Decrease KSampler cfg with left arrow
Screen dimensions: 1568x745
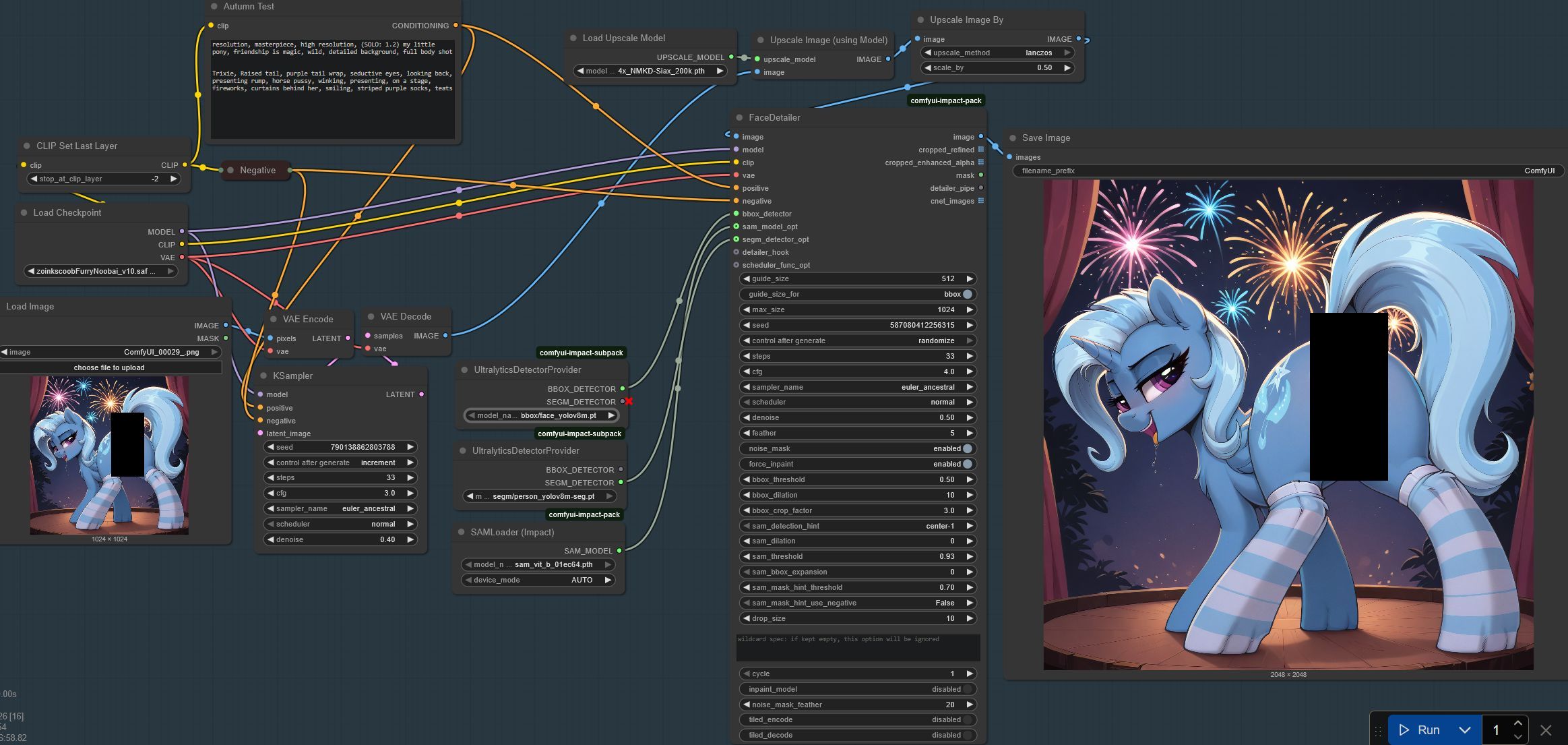(270, 494)
